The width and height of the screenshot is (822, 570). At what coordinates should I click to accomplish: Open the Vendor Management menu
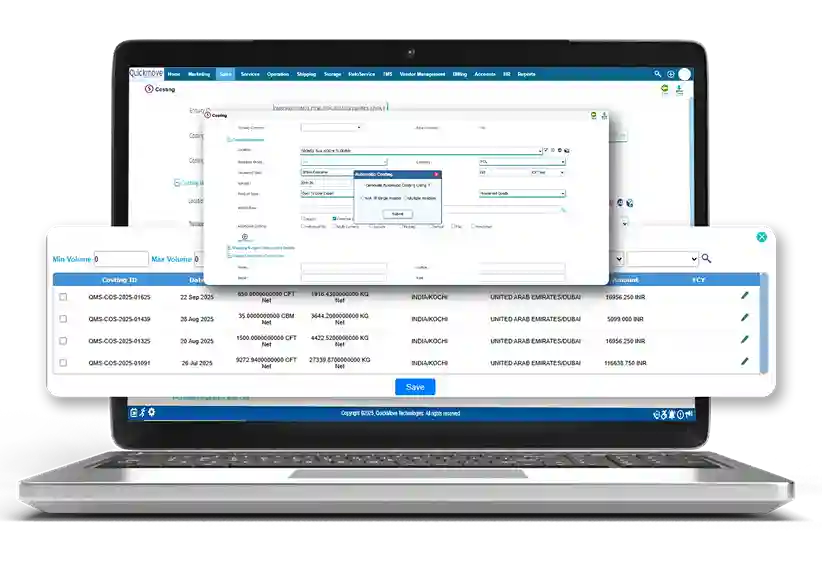(422, 74)
